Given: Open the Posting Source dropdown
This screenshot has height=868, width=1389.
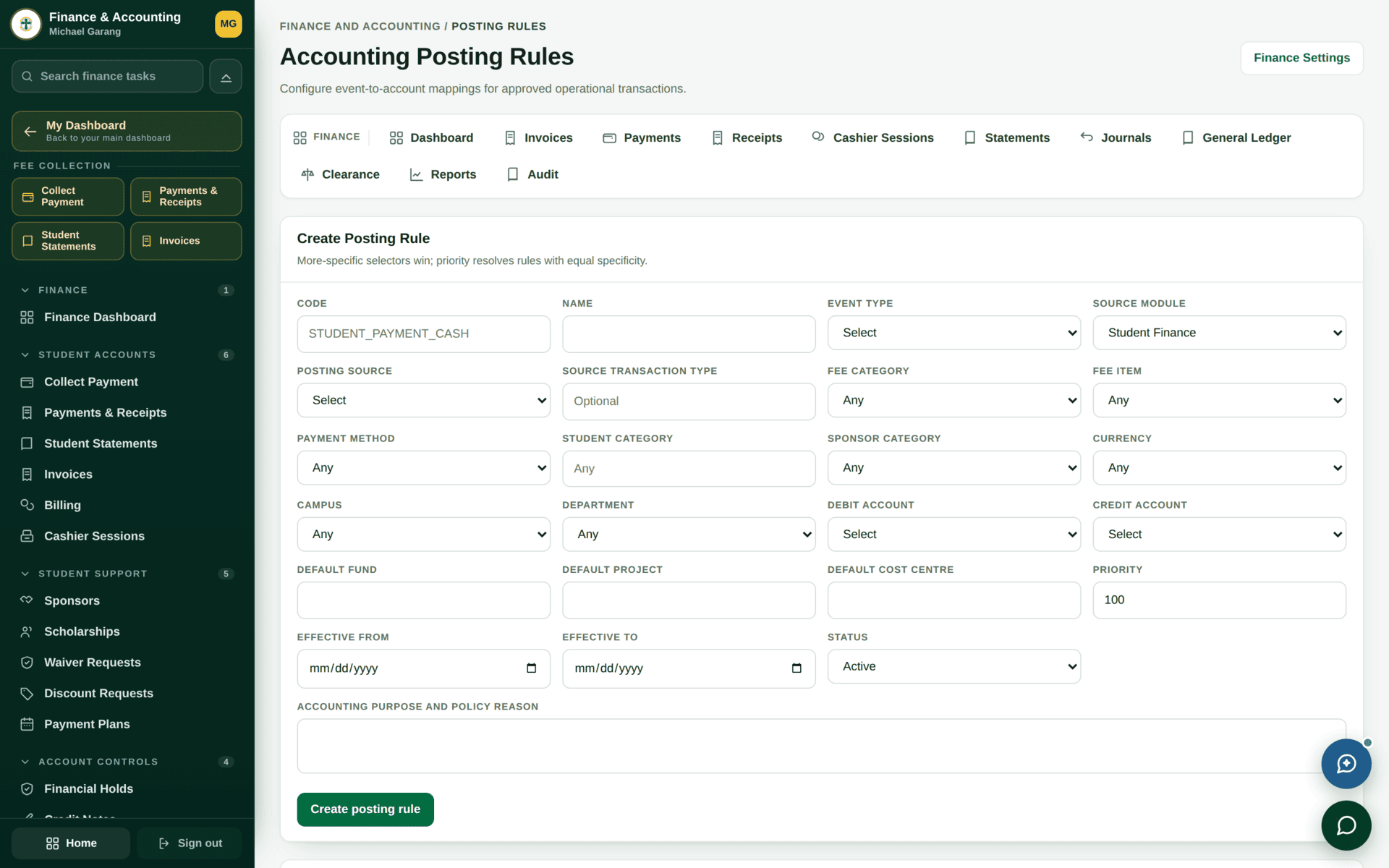Looking at the screenshot, I should pyautogui.click(x=423, y=400).
